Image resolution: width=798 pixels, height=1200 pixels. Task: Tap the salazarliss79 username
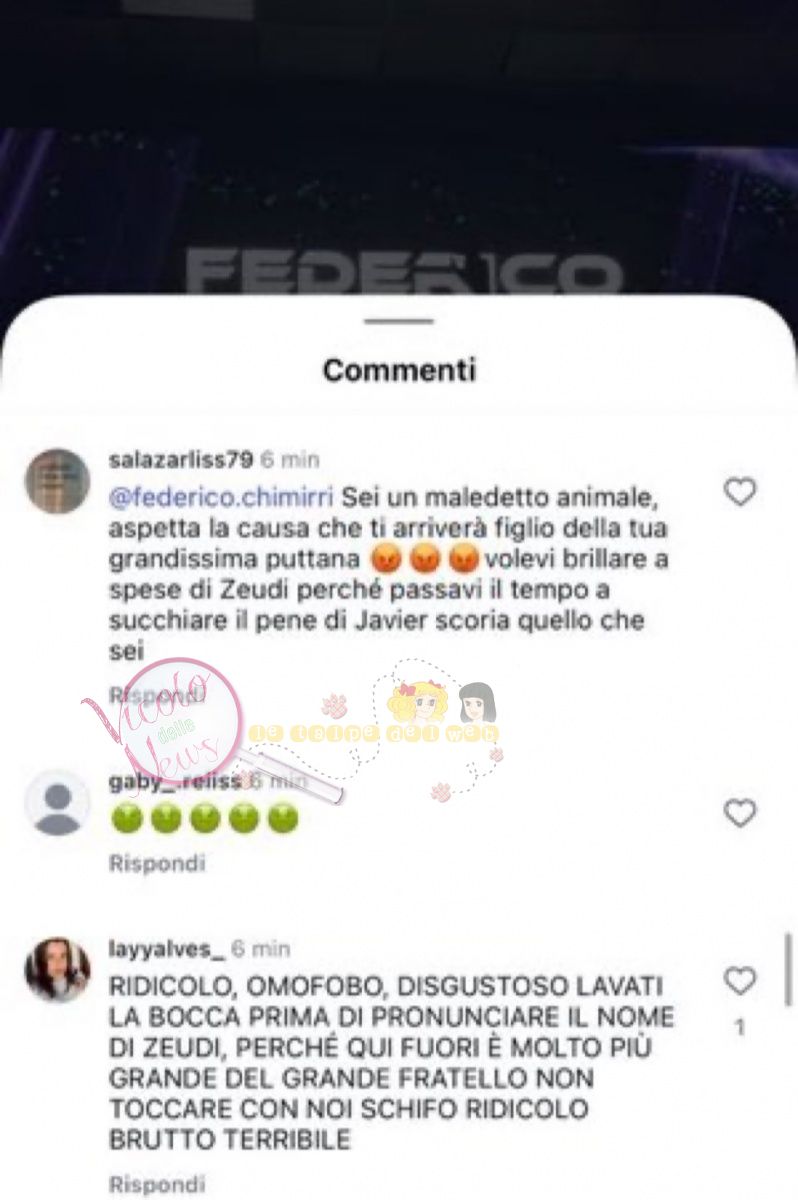(180, 460)
